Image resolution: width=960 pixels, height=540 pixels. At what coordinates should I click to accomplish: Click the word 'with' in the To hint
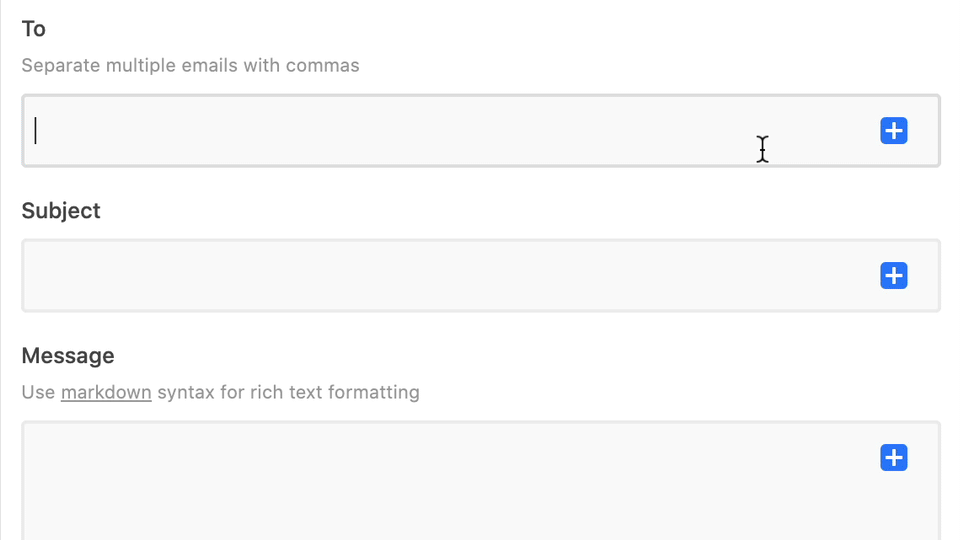point(261,66)
